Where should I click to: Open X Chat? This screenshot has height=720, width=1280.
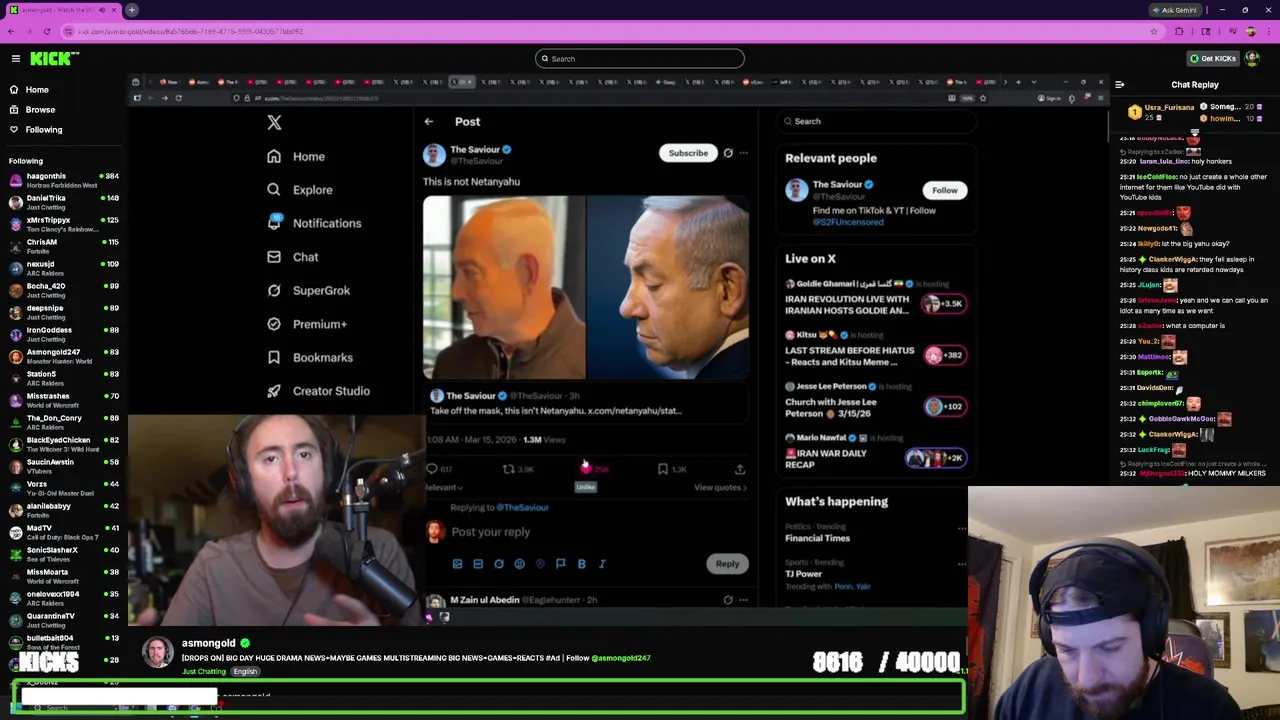pyautogui.click(x=292, y=257)
